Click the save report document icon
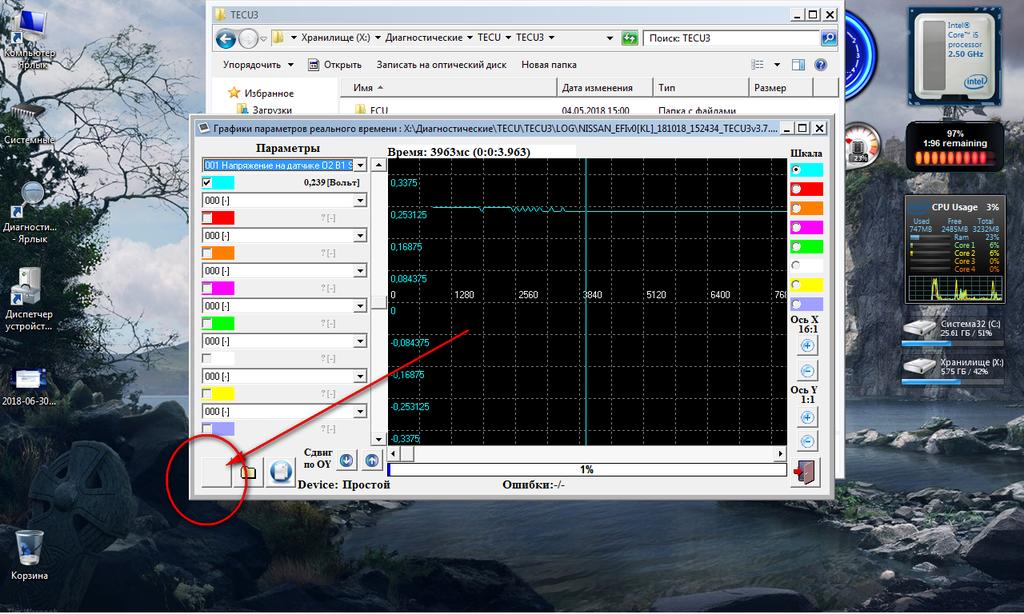The image size is (1024, 614). pyautogui.click(x=281, y=470)
